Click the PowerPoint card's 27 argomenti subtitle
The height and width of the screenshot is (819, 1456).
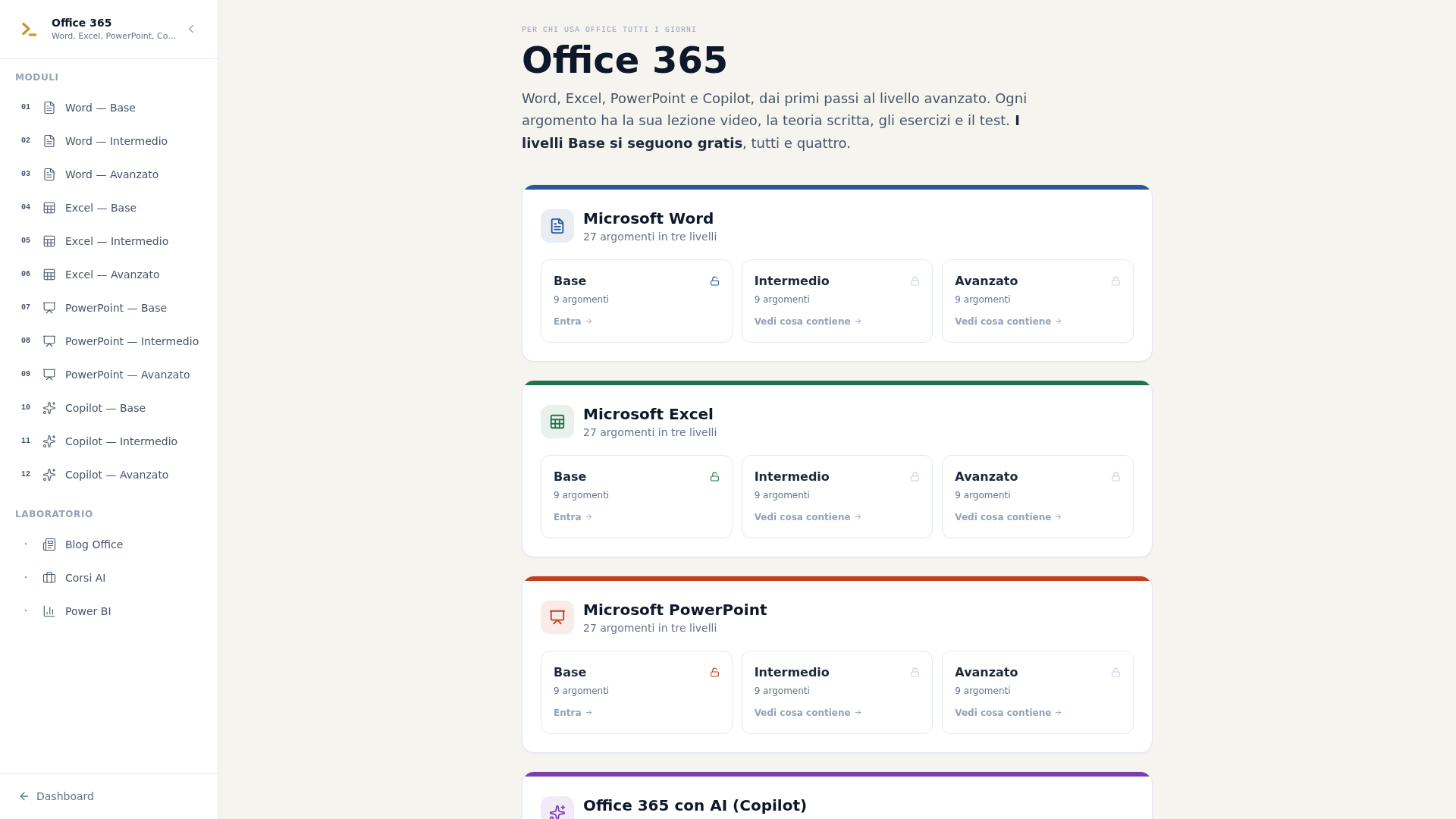(650, 628)
